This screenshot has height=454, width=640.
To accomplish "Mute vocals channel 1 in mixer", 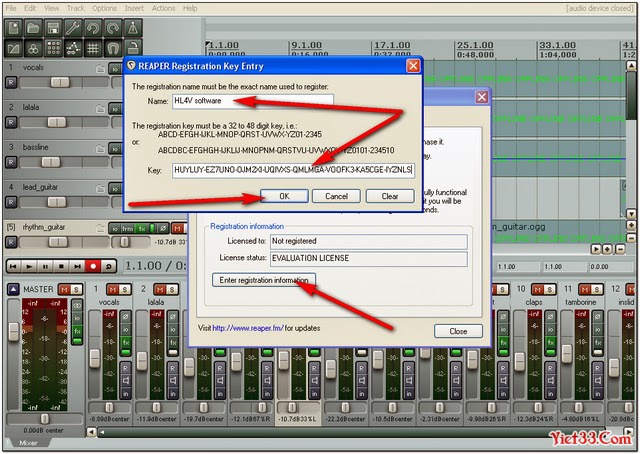I will pos(113,290).
